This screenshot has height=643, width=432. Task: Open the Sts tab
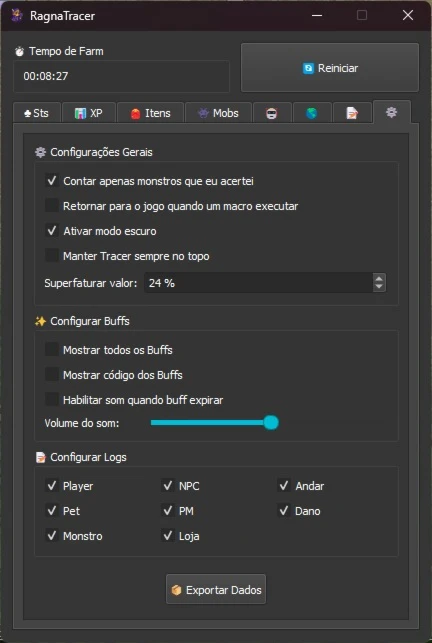coord(37,113)
